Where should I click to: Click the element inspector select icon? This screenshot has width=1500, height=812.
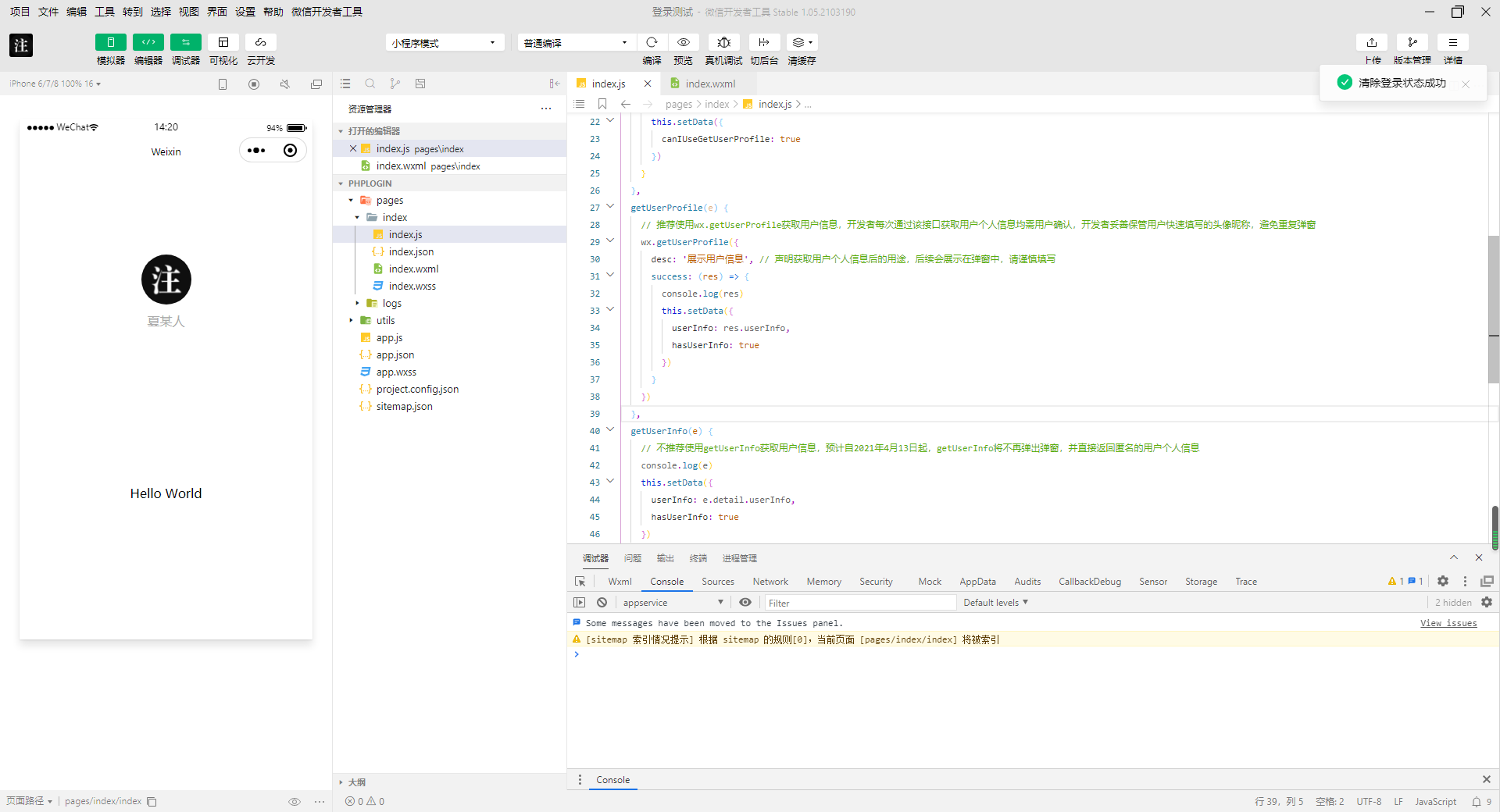[580, 582]
